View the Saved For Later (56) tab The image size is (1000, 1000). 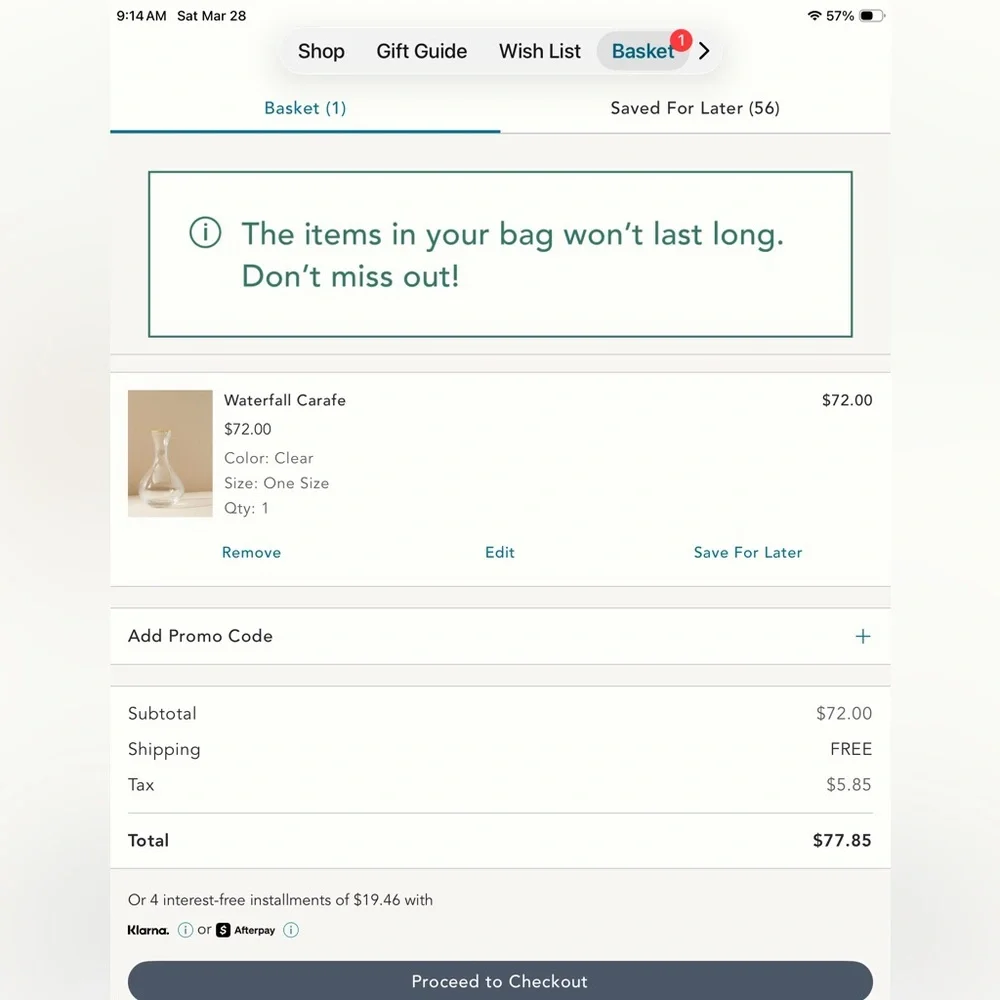[695, 108]
